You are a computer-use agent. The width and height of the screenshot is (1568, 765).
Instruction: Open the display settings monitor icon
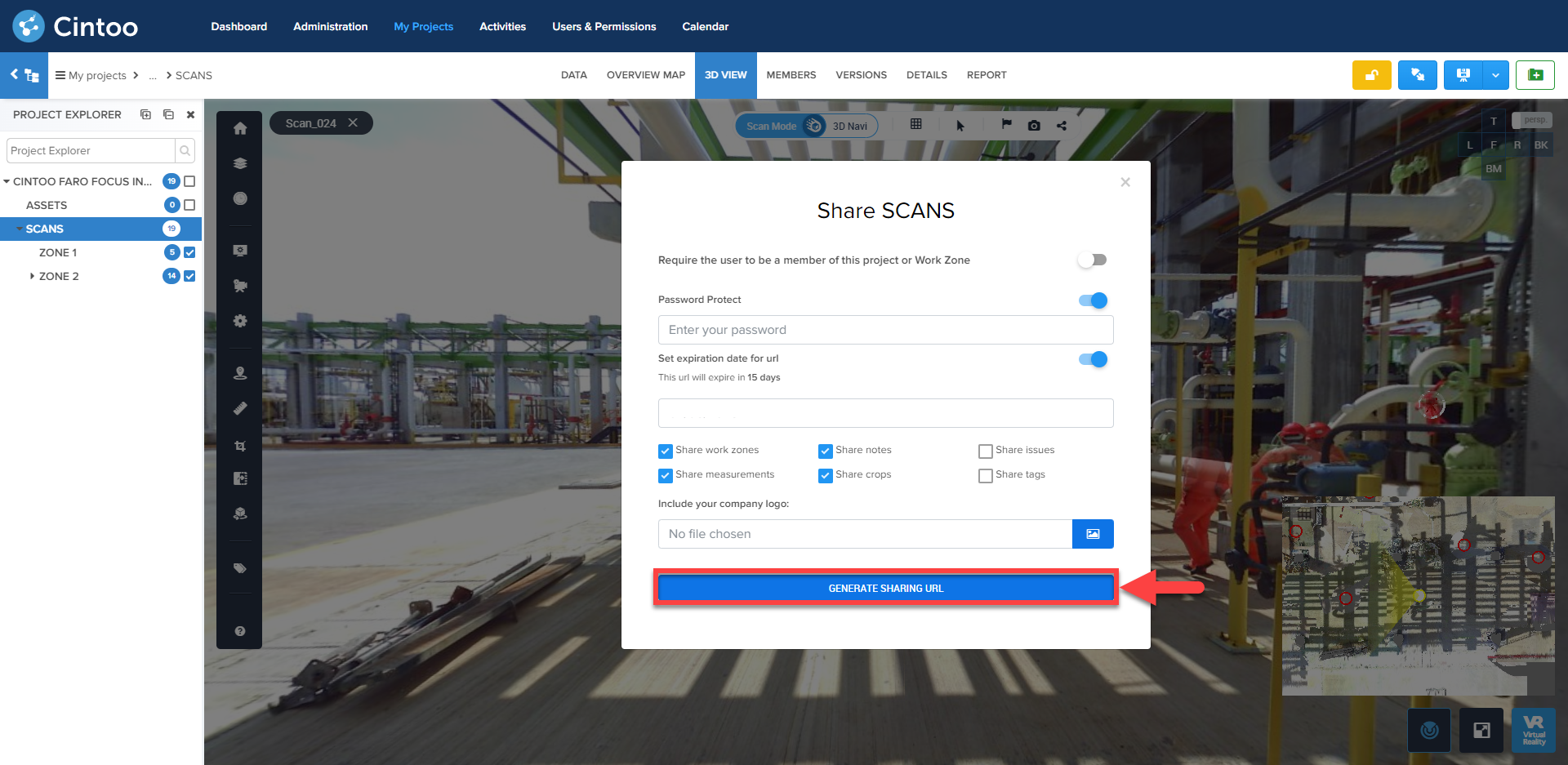tap(240, 251)
